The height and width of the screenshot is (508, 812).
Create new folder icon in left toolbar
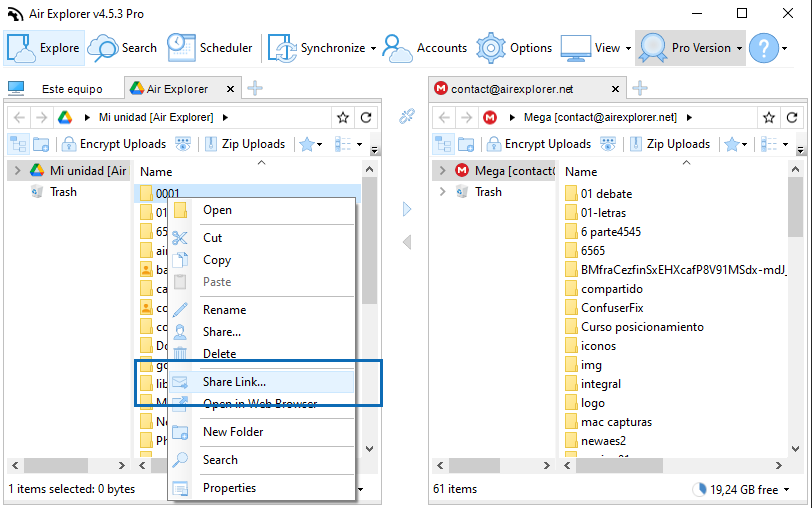click(41, 144)
